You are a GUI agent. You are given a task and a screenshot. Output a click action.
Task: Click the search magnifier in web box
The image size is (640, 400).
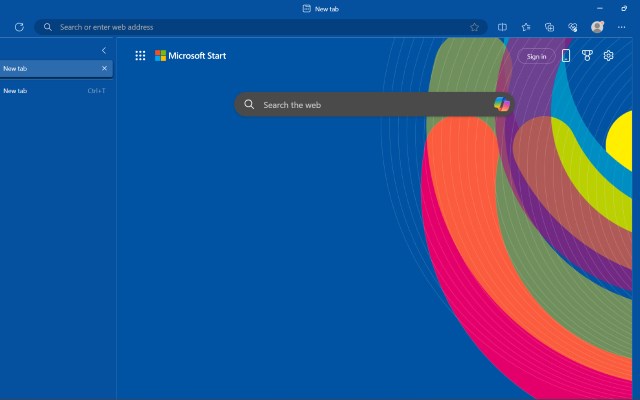(x=249, y=104)
